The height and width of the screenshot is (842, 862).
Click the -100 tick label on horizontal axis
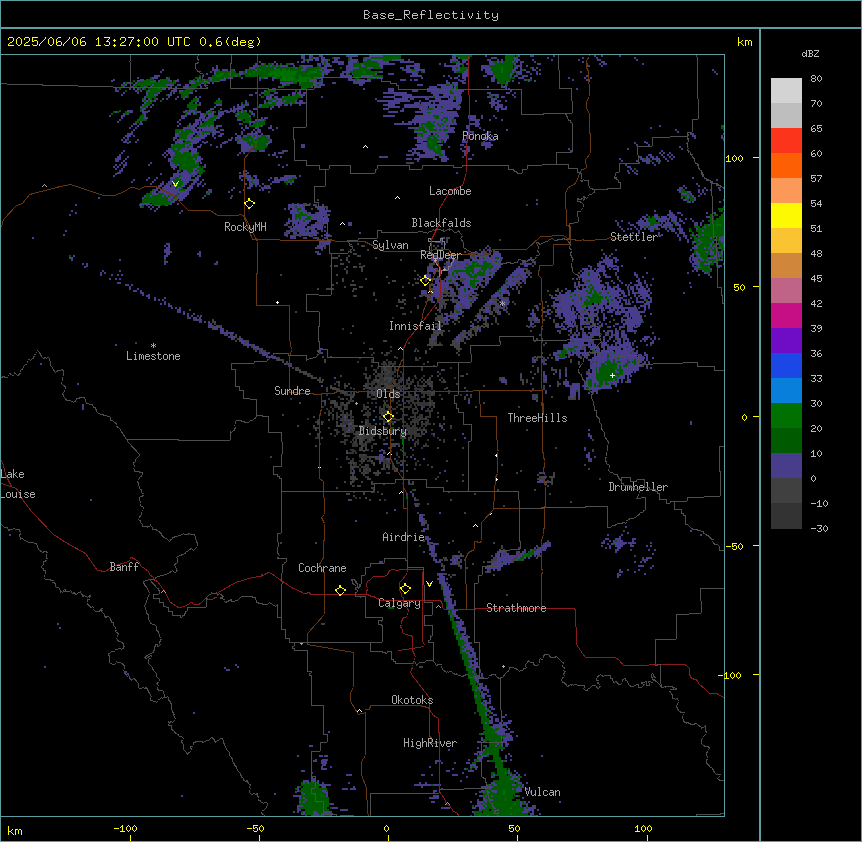pyautogui.click(x=125, y=828)
